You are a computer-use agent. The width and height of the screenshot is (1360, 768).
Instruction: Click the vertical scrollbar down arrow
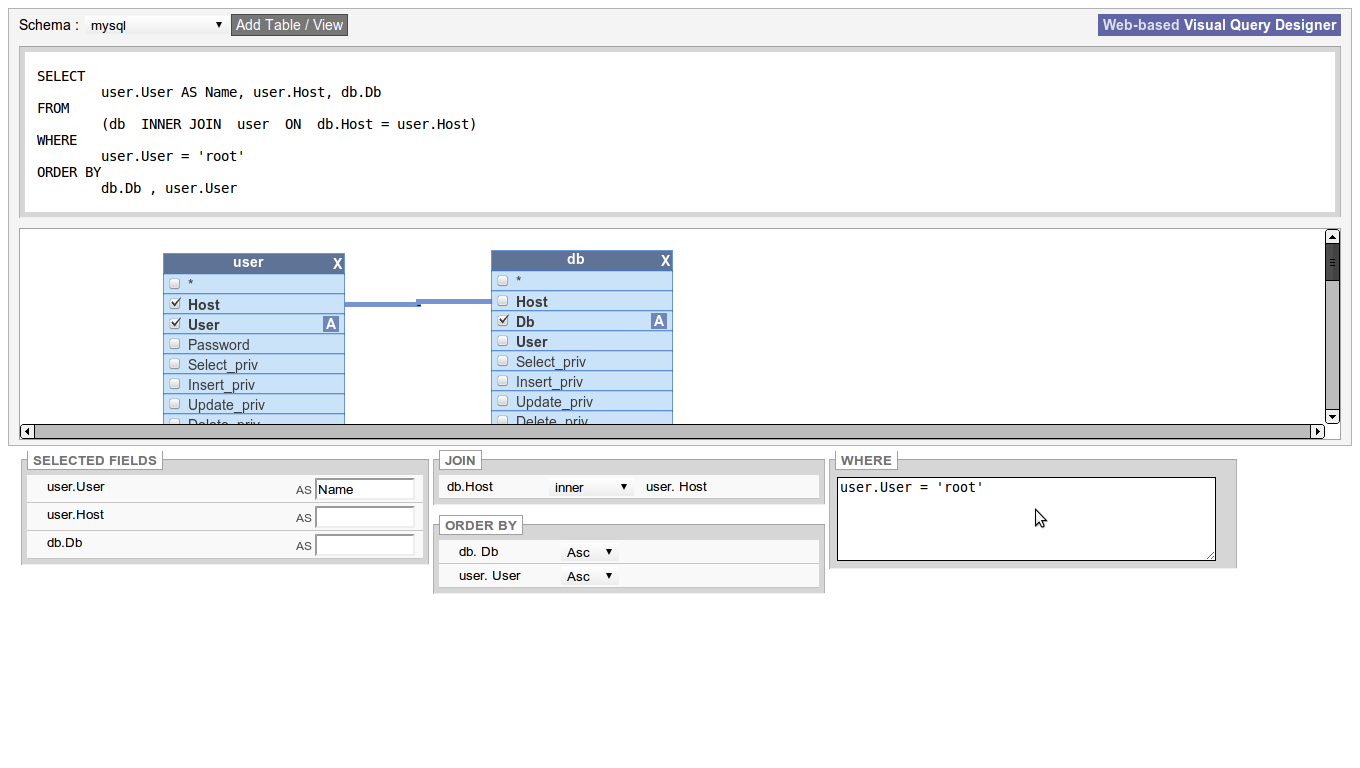[1332, 416]
